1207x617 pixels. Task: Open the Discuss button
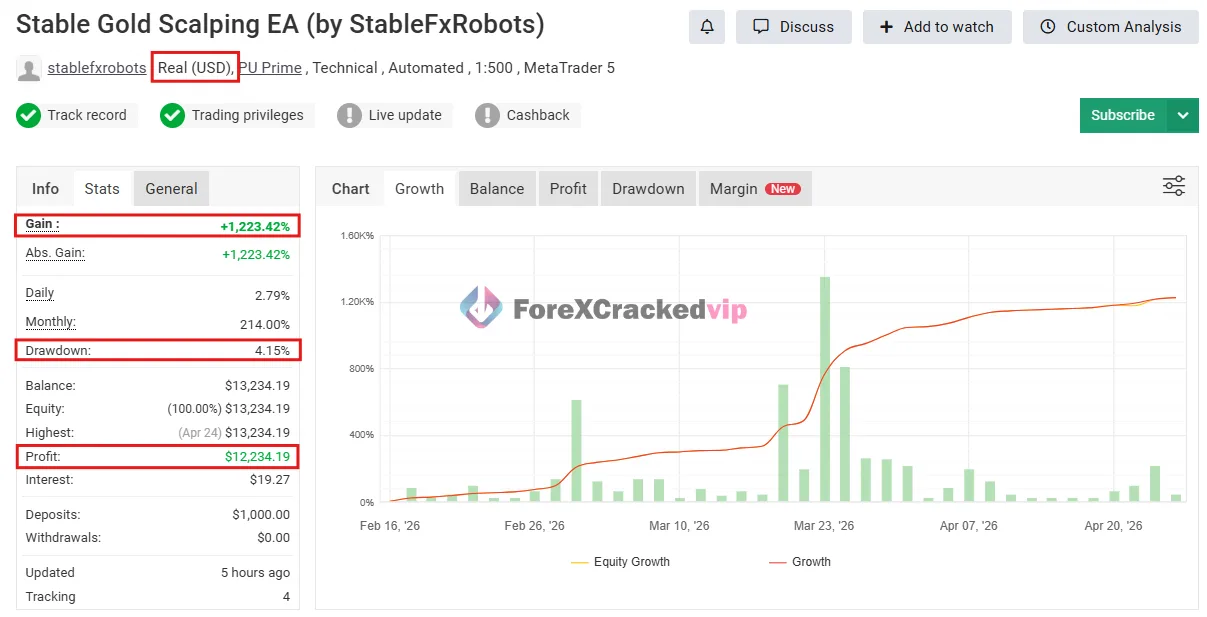point(794,27)
